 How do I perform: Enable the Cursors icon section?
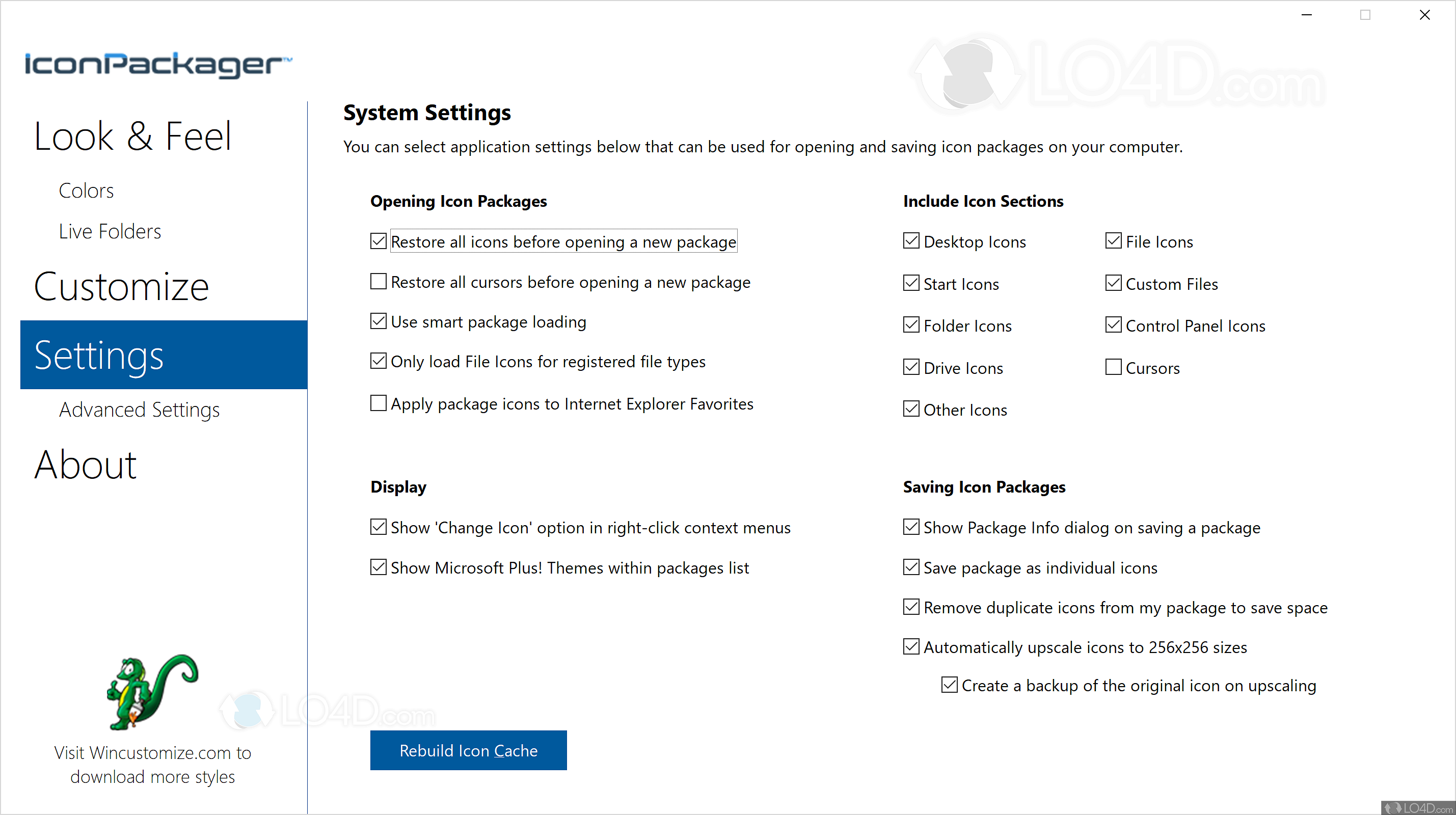(1114, 366)
